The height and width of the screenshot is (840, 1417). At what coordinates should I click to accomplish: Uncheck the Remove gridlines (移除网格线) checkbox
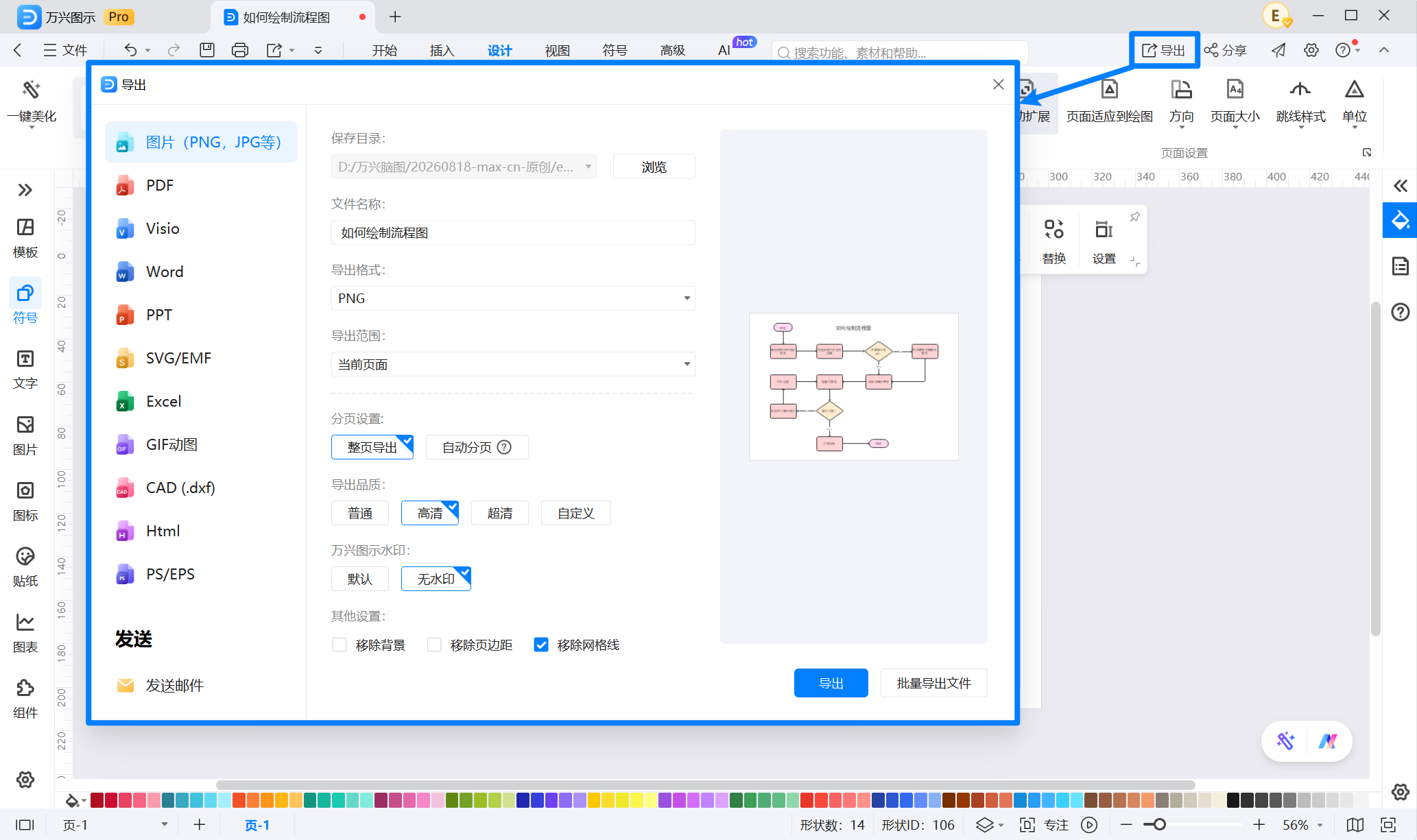point(541,645)
